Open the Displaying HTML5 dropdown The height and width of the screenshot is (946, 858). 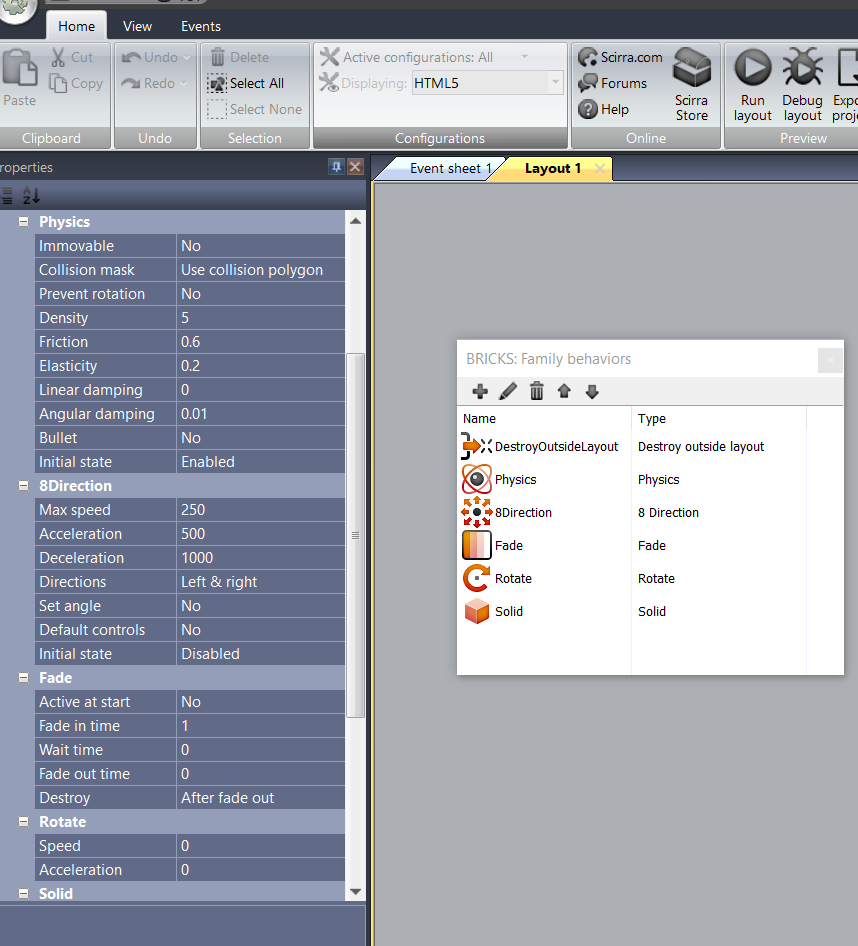coord(555,84)
